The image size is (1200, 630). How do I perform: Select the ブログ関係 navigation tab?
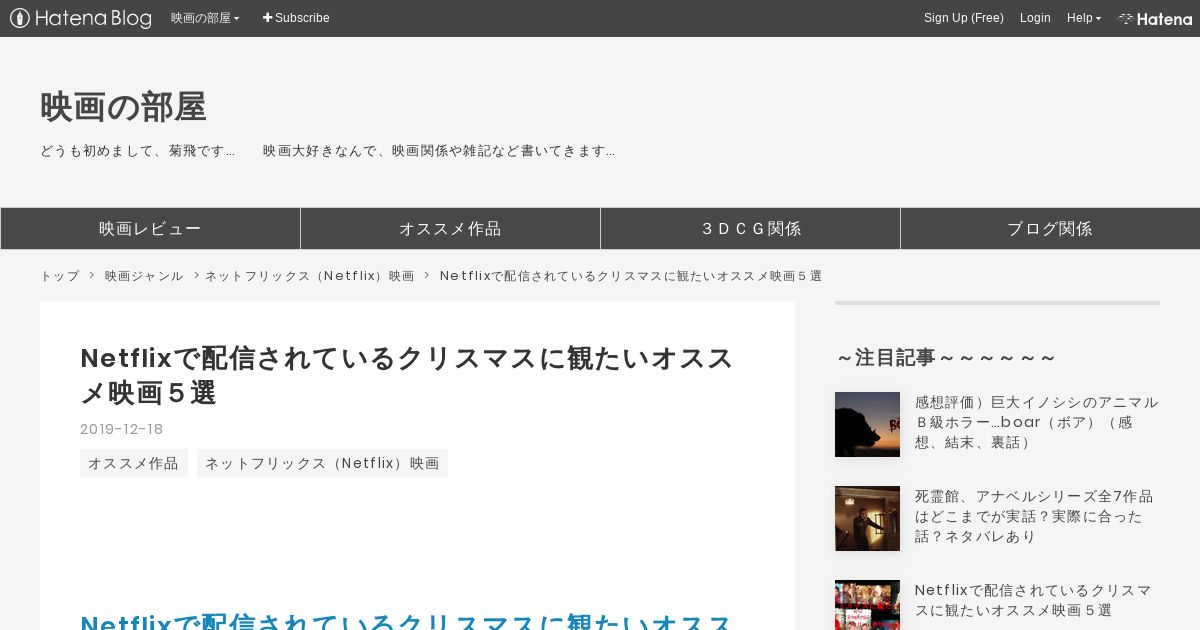tap(1050, 228)
